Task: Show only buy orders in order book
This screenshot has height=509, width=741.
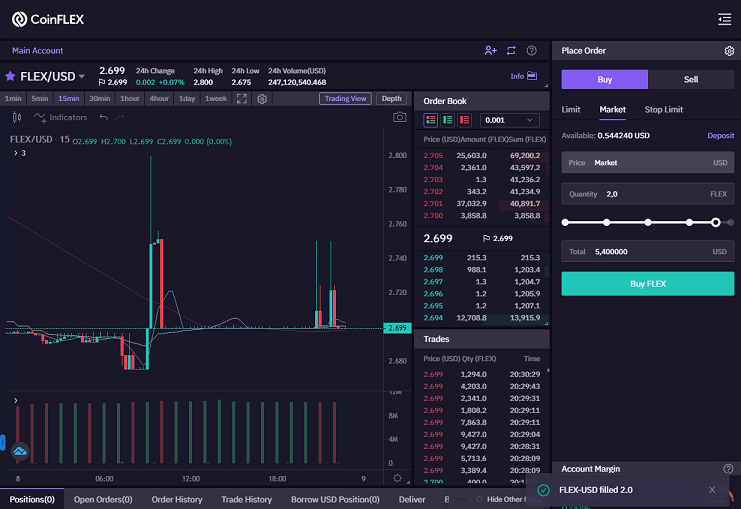Action: [x=448, y=120]
